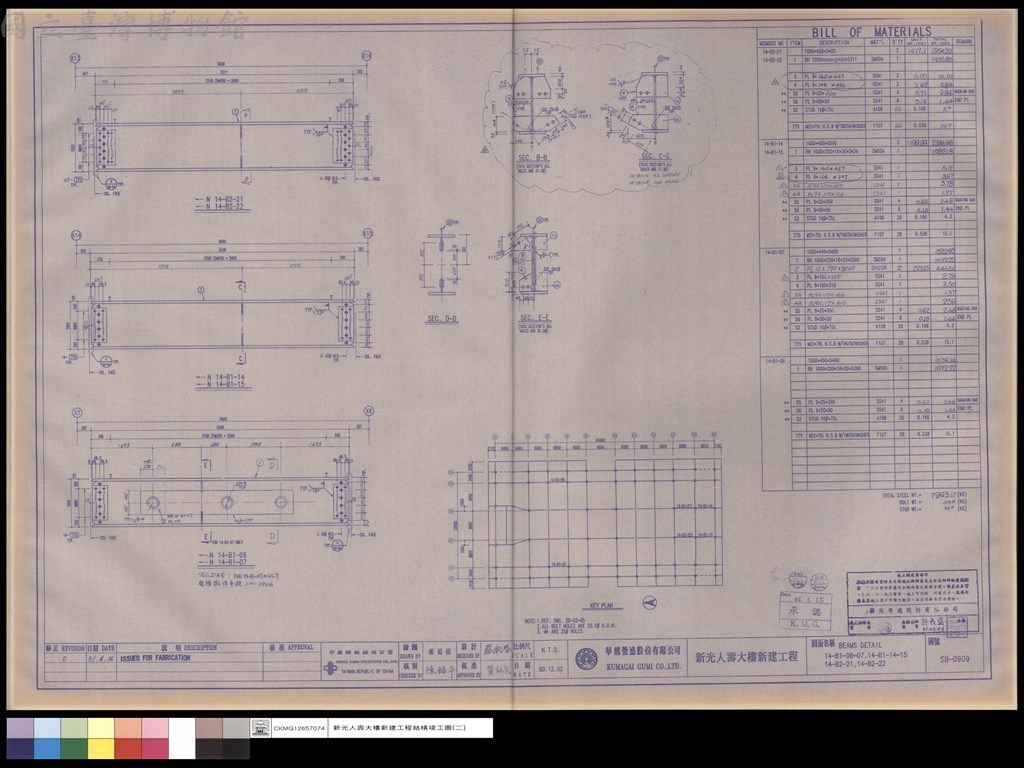Viewport: 1024px width, 768px height.
Task: Click the cross-shaped steel company logo in title block
Action: point(332,667)
